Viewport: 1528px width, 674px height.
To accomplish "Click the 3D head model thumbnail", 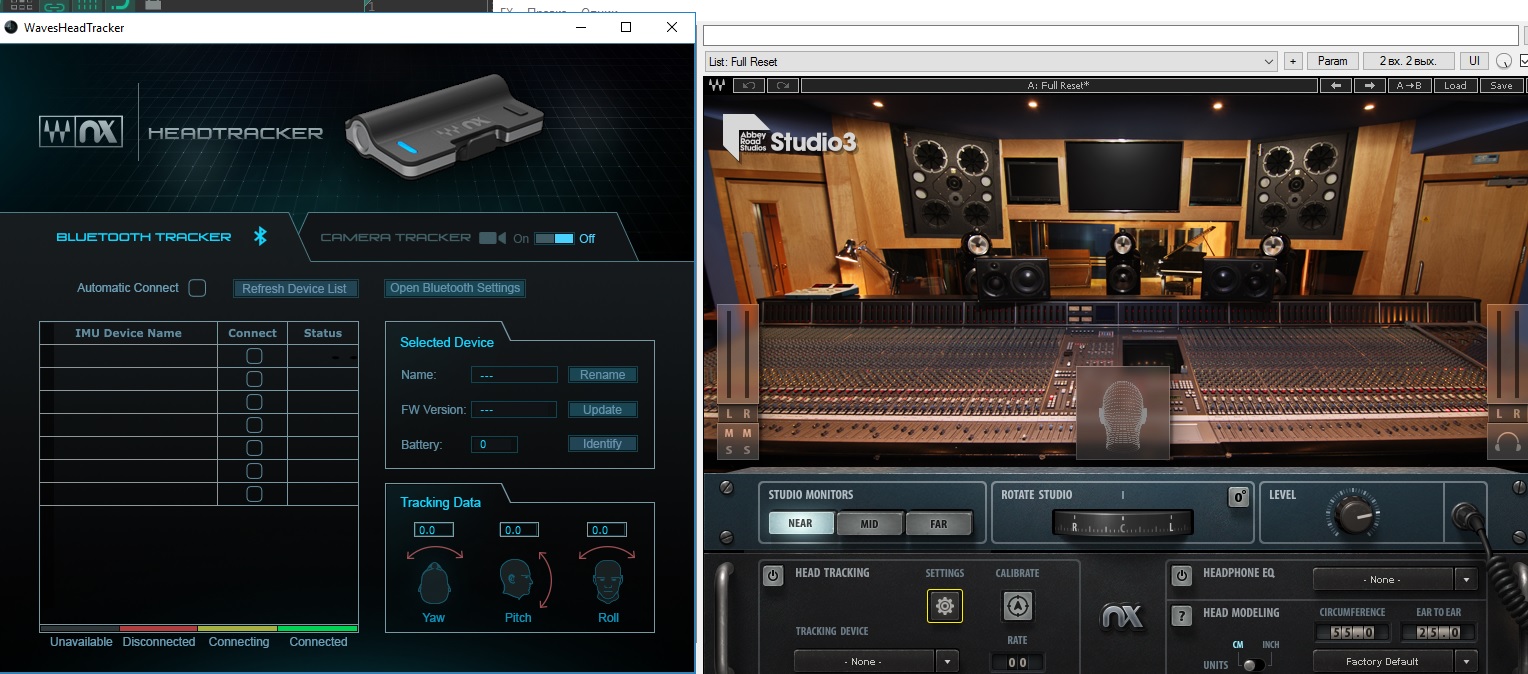I will pyautogui.click(x=1122, y=413).
